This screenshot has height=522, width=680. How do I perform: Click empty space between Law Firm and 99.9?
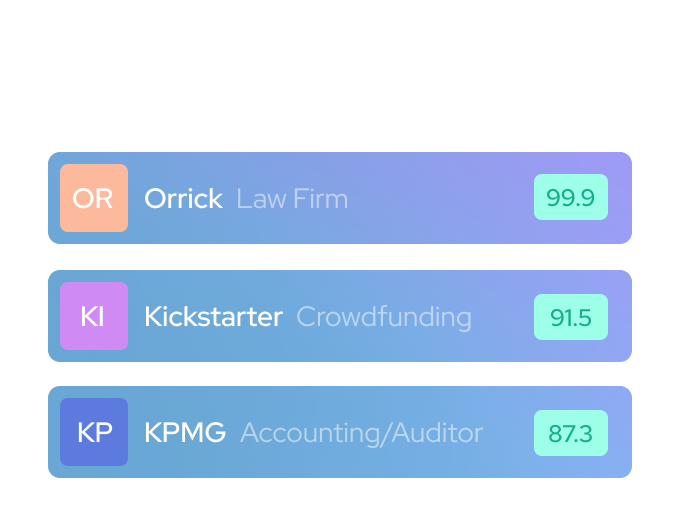440,198
